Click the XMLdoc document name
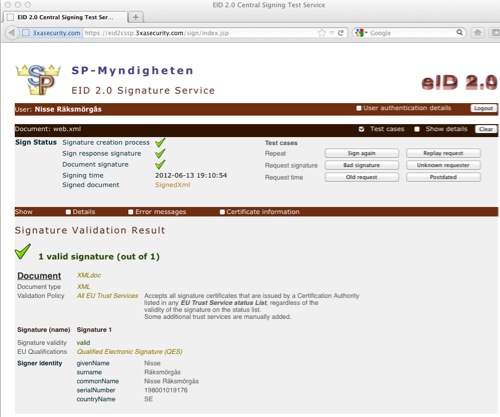This screenshot has height=417, width=500. coord(89,275)
